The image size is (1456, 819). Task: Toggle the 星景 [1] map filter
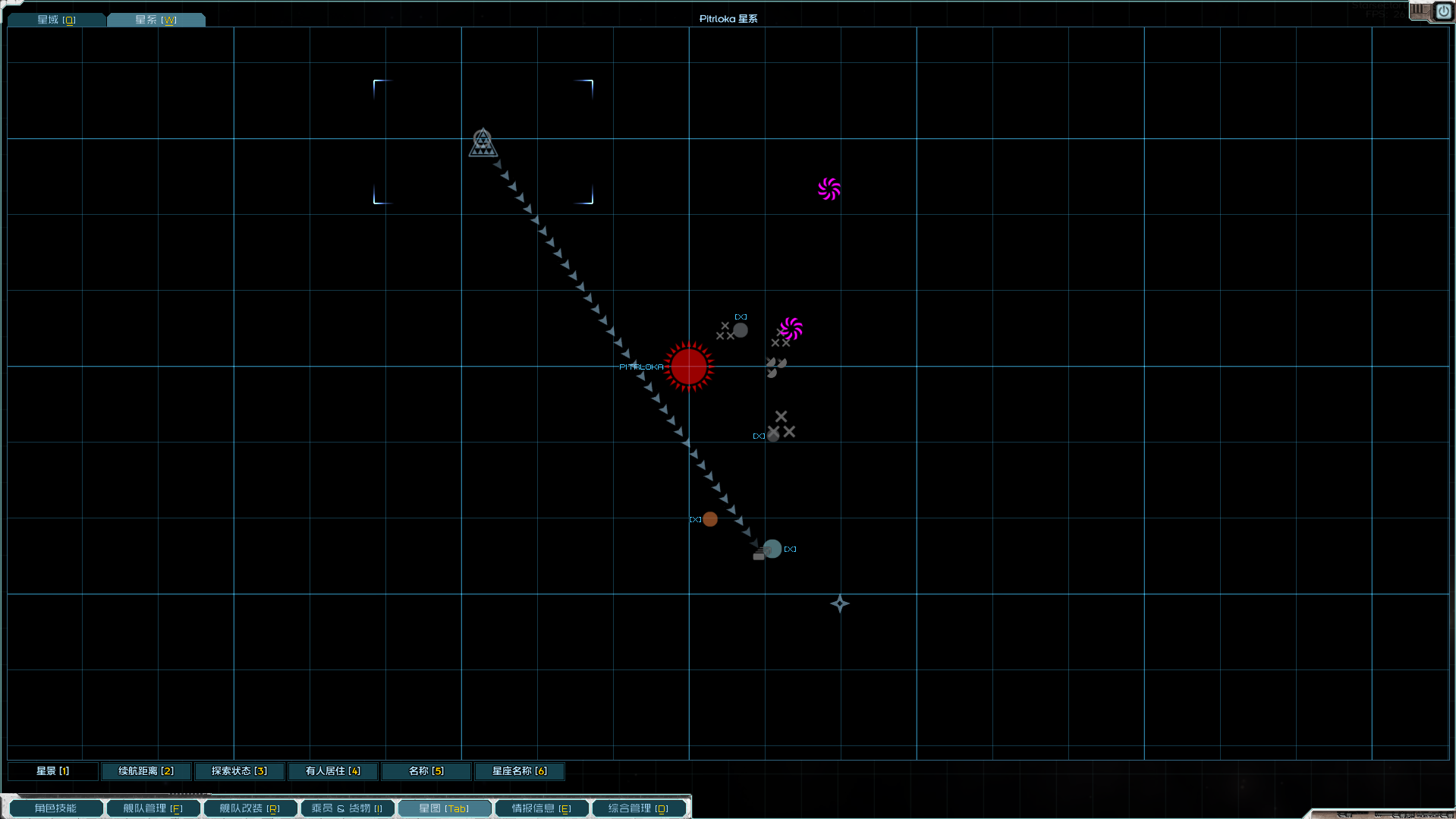pos(53,771)
